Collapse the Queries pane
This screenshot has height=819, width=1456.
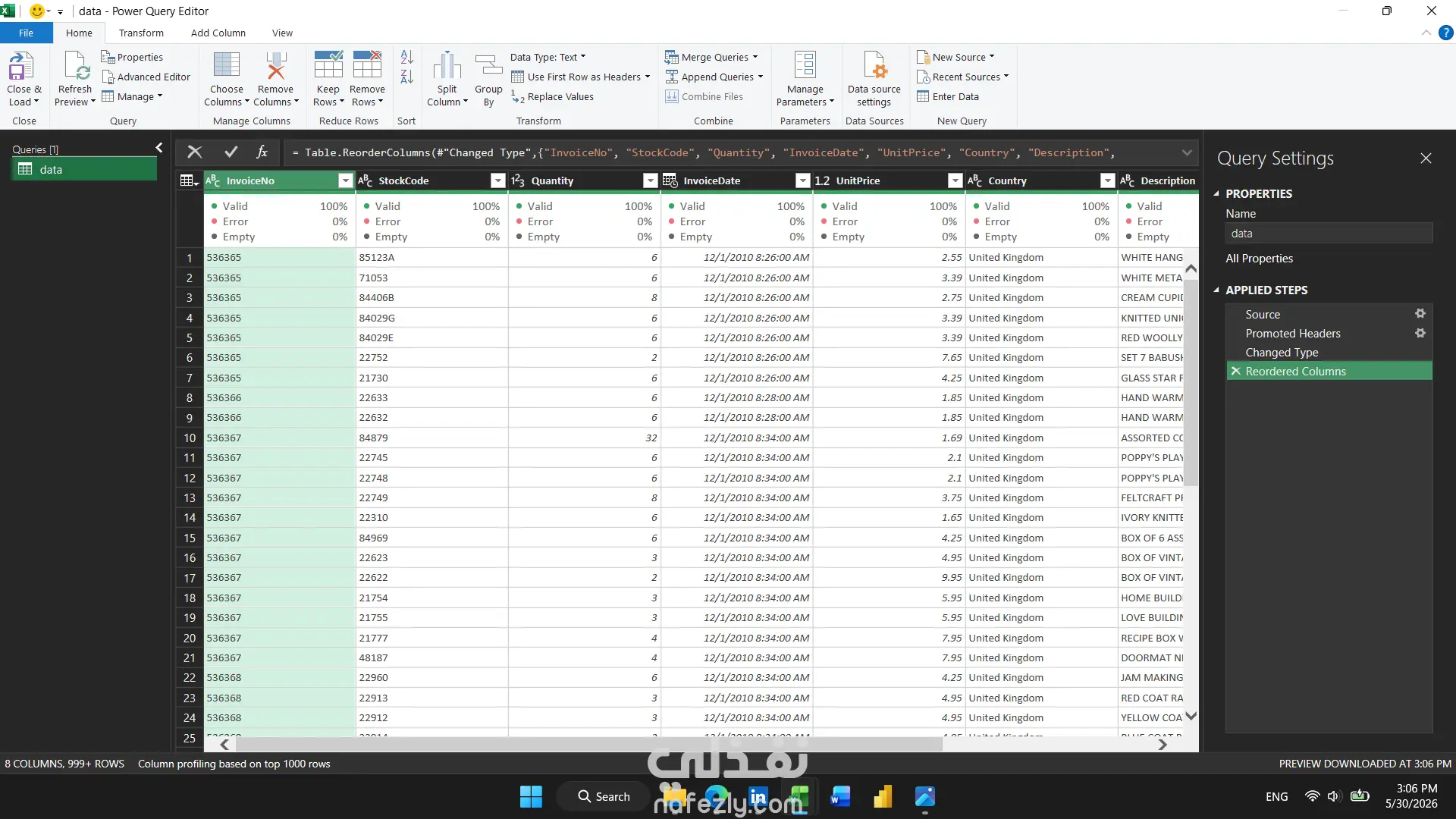click(159, 148)
